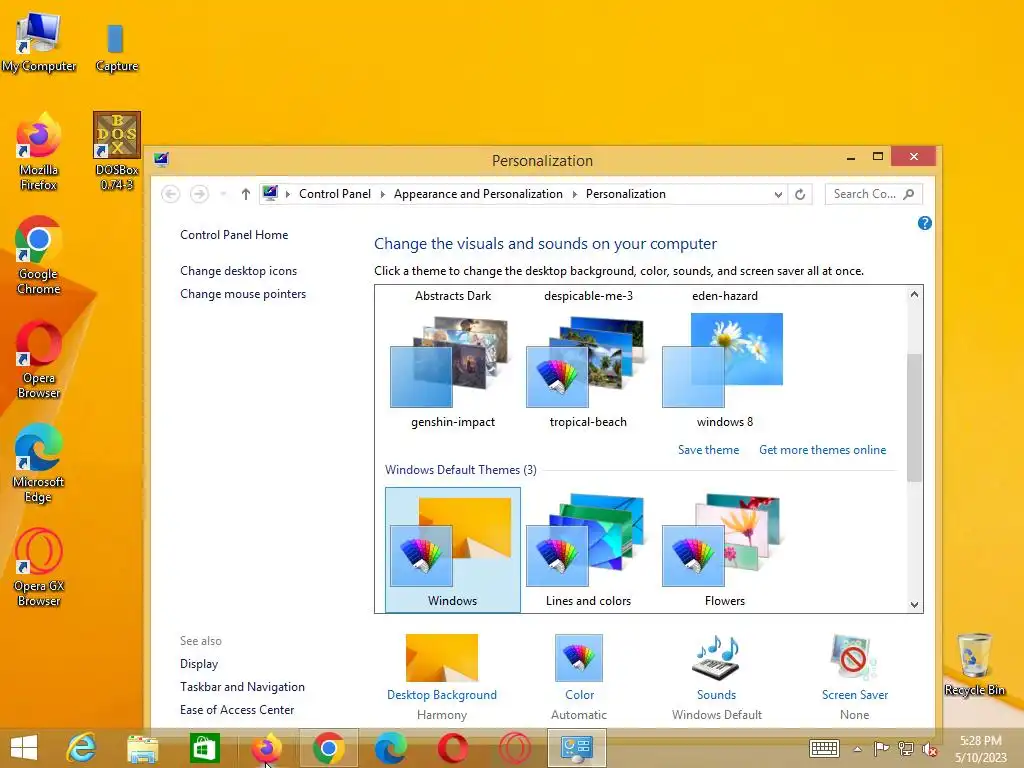This screenshot has width=1024, height=768.
Task: Apply the windows 8 theme
Action: tap(724, 372)
